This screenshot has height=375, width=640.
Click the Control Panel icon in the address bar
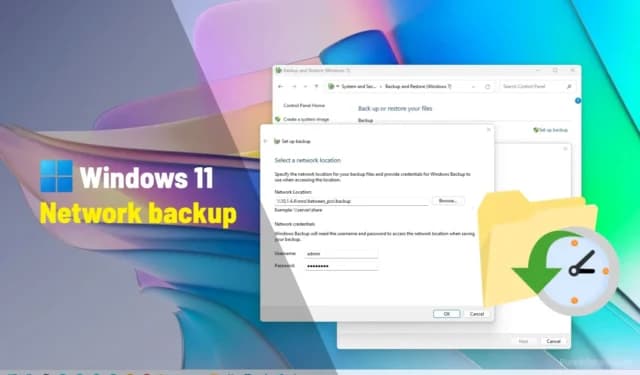tap(331, 87)
